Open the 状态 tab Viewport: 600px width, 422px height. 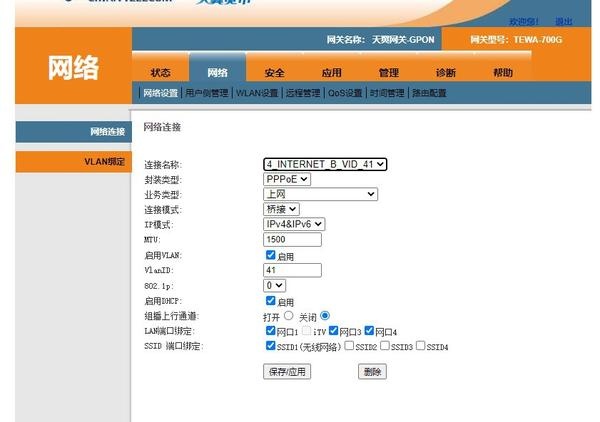point(160,72)
